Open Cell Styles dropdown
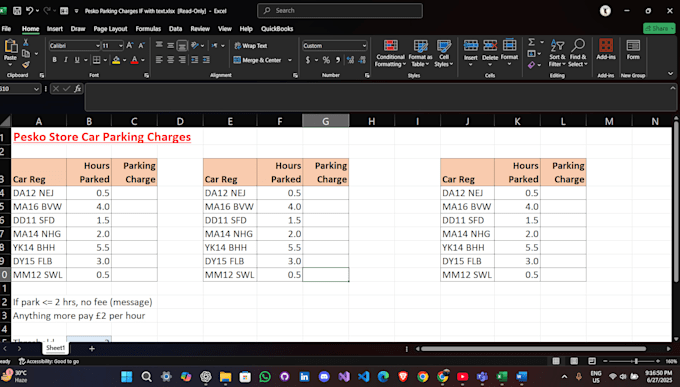The width and height of the screenshot is (680, 387). pos(444,53)
